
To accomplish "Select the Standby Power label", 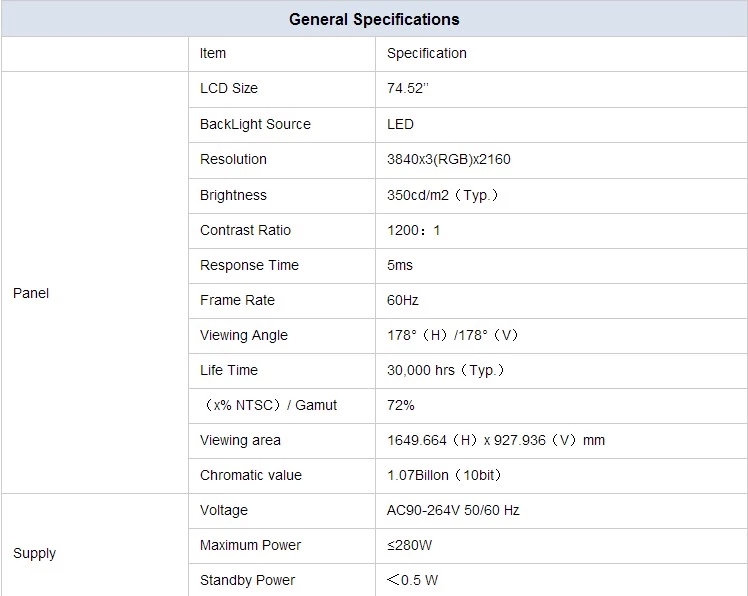I will [247, 580].
